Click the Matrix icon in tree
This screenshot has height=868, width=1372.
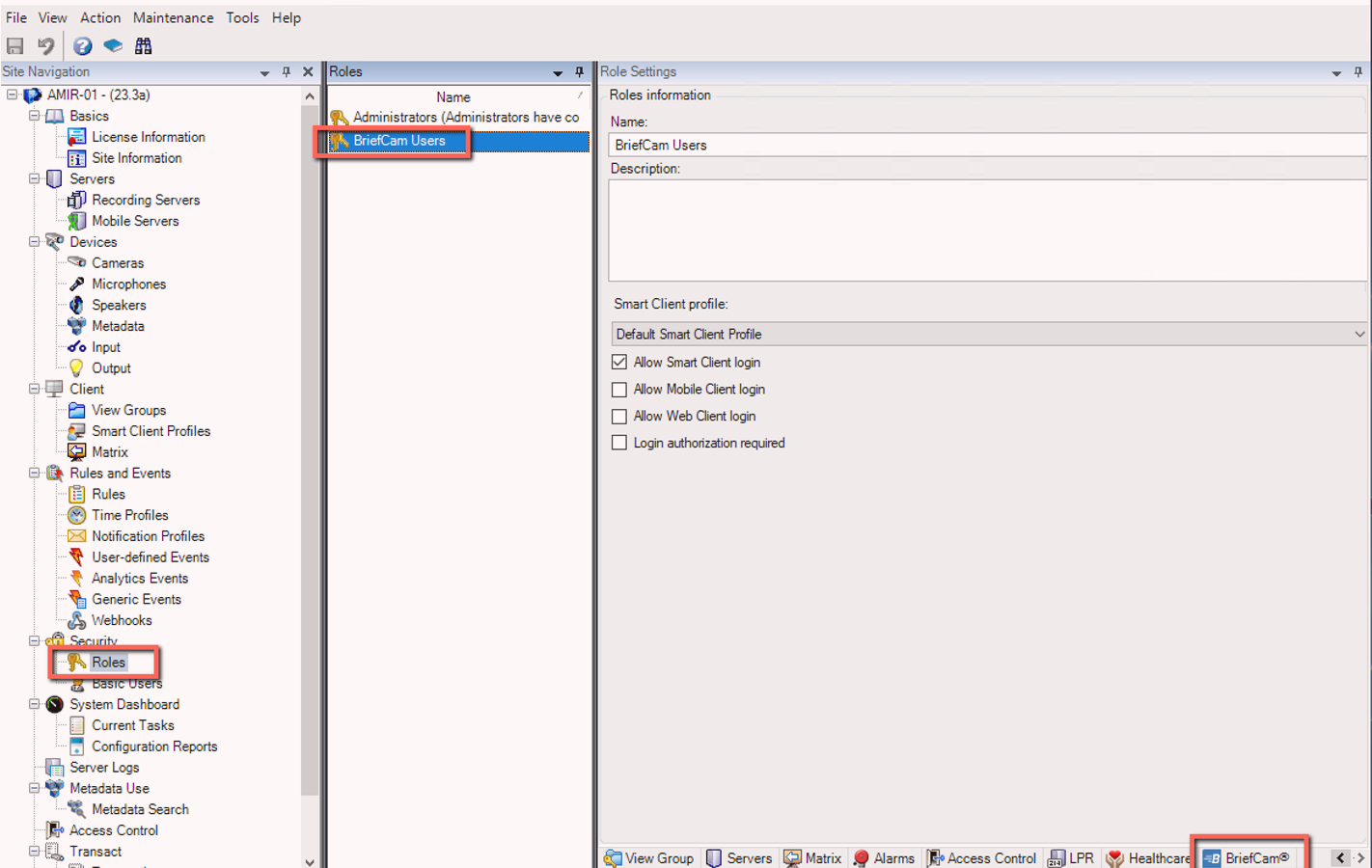[76, 452]
